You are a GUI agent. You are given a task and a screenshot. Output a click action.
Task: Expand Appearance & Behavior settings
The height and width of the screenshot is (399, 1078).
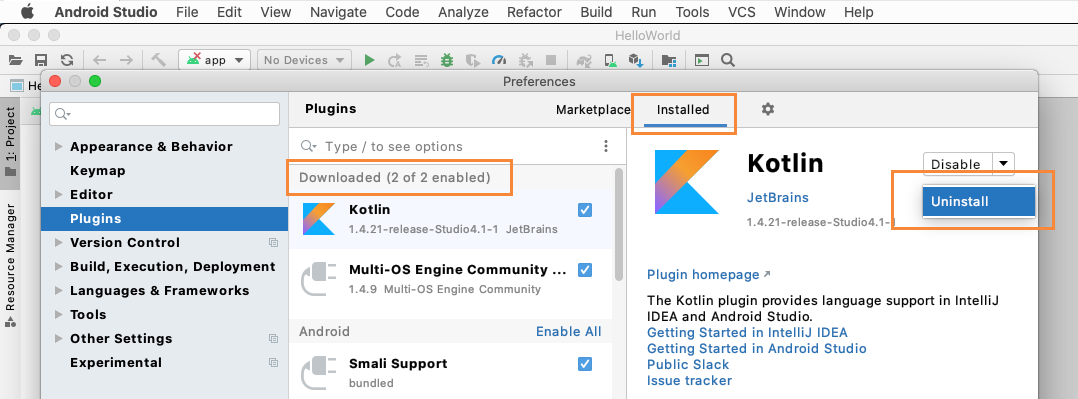58,147
